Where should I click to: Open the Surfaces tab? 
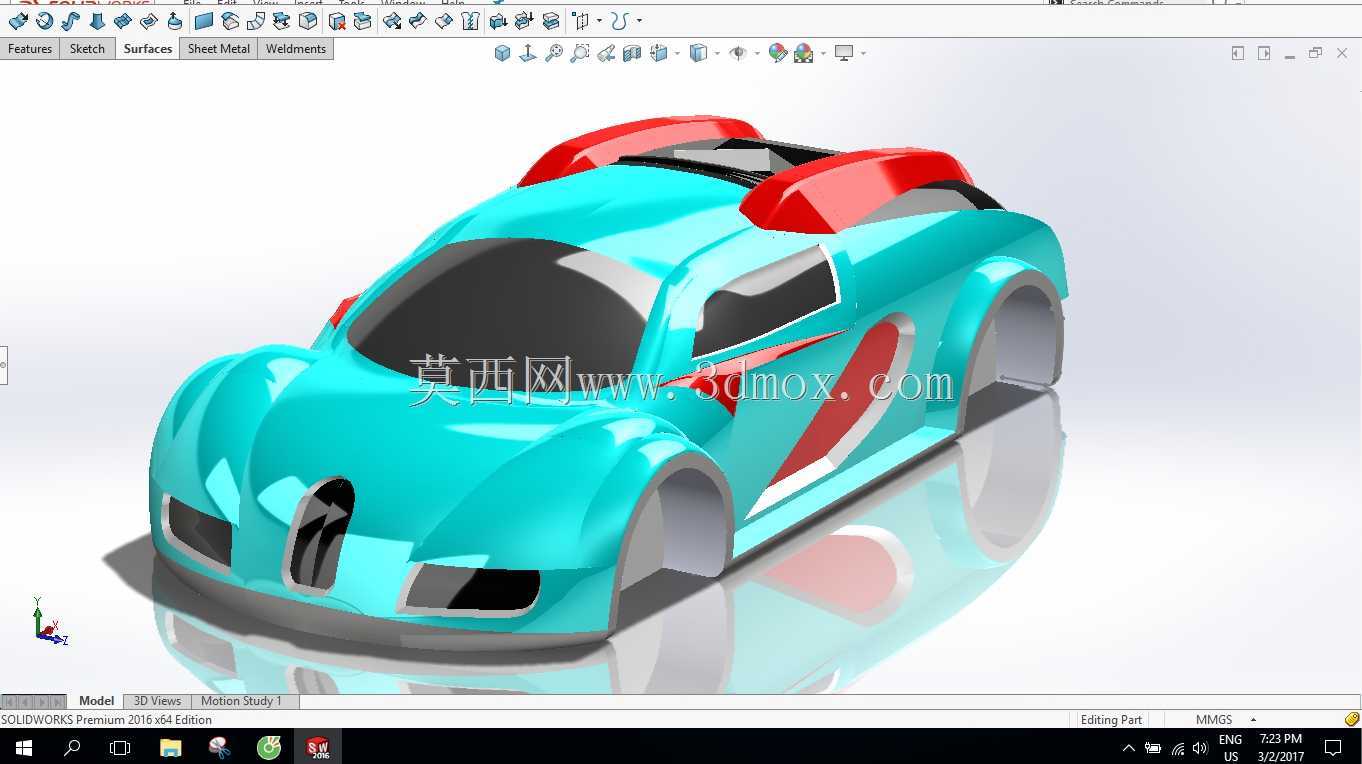pos(148,49)
